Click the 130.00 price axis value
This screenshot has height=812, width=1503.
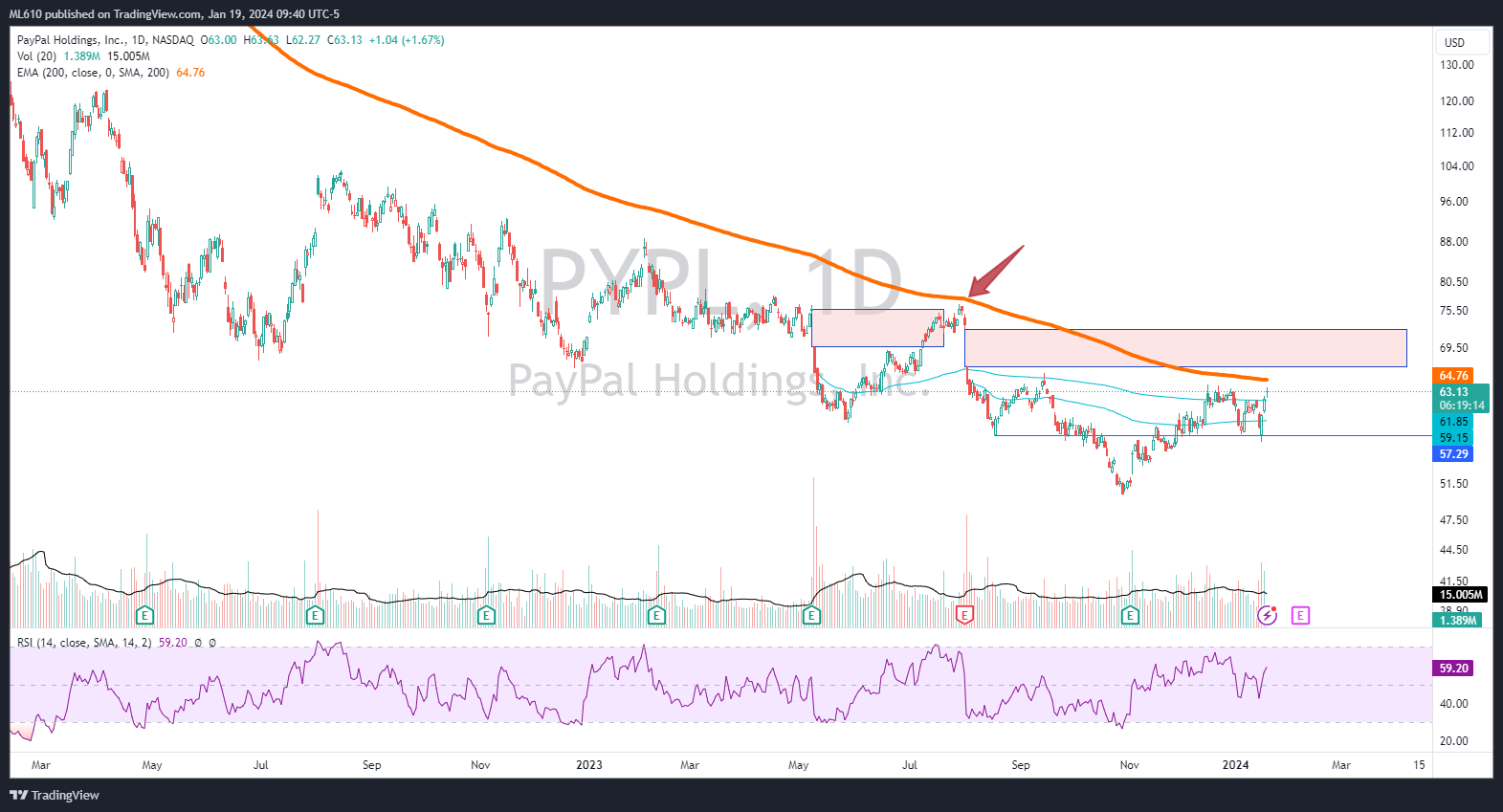(x=1457, y=65)
